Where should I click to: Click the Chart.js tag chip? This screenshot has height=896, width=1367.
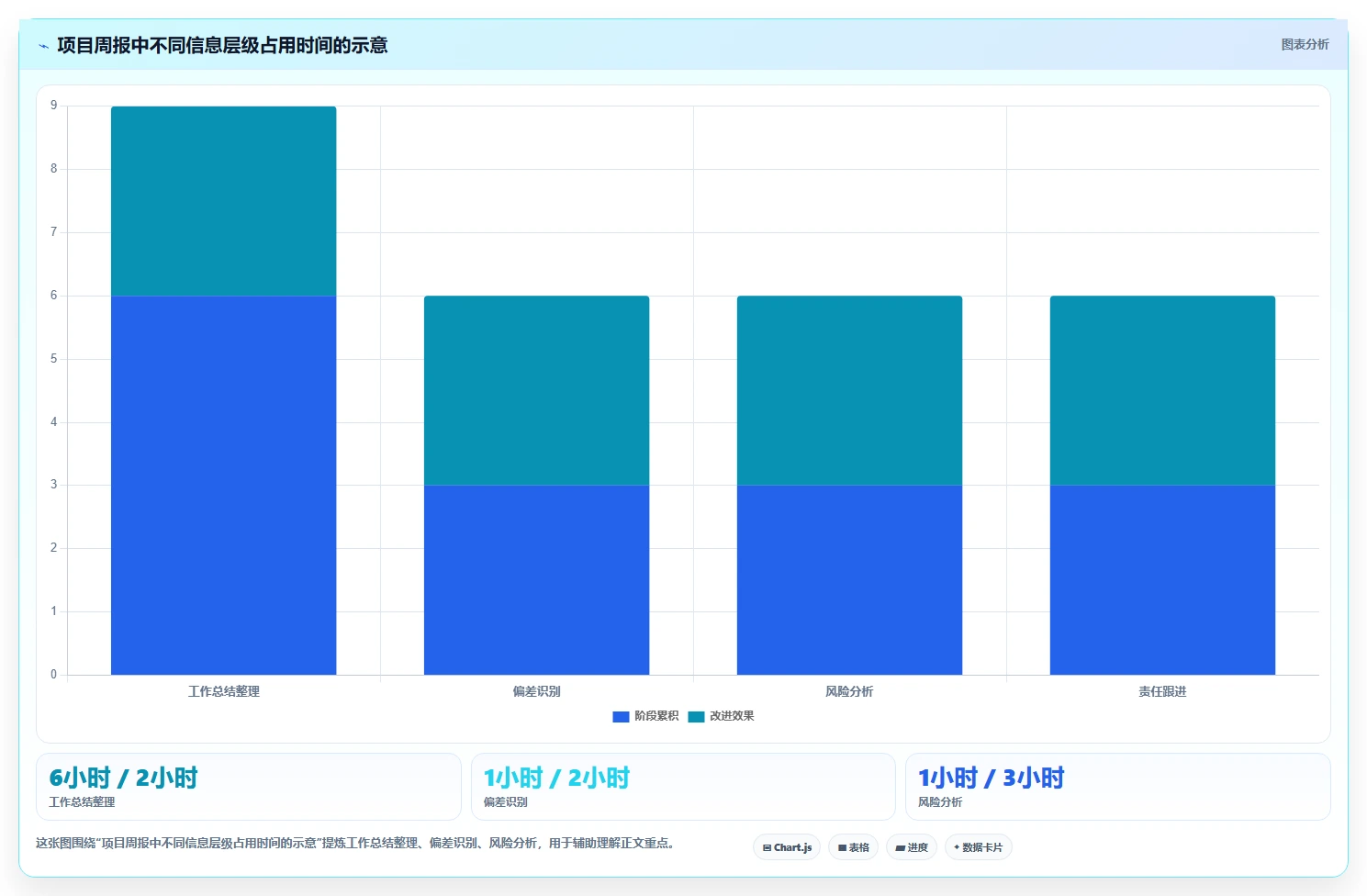pyautogui.click(x=787, y=847)
